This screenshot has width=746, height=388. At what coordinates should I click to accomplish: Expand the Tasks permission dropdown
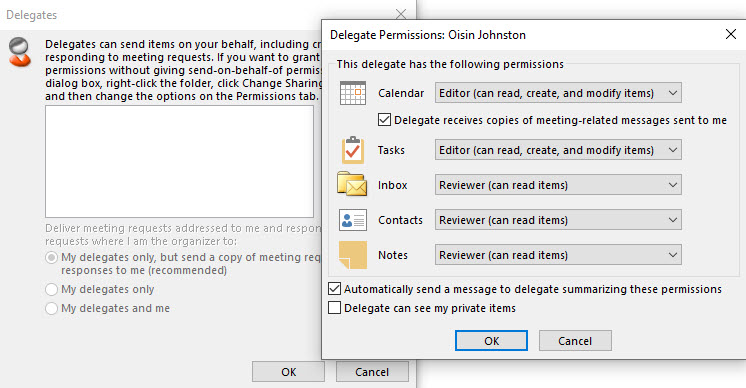pos(558,150)
